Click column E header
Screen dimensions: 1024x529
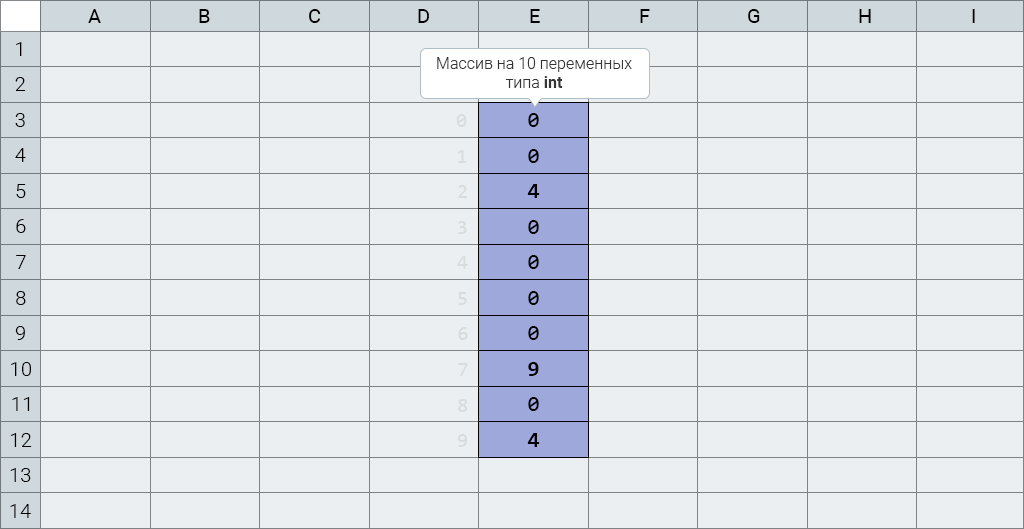[533, 16]
